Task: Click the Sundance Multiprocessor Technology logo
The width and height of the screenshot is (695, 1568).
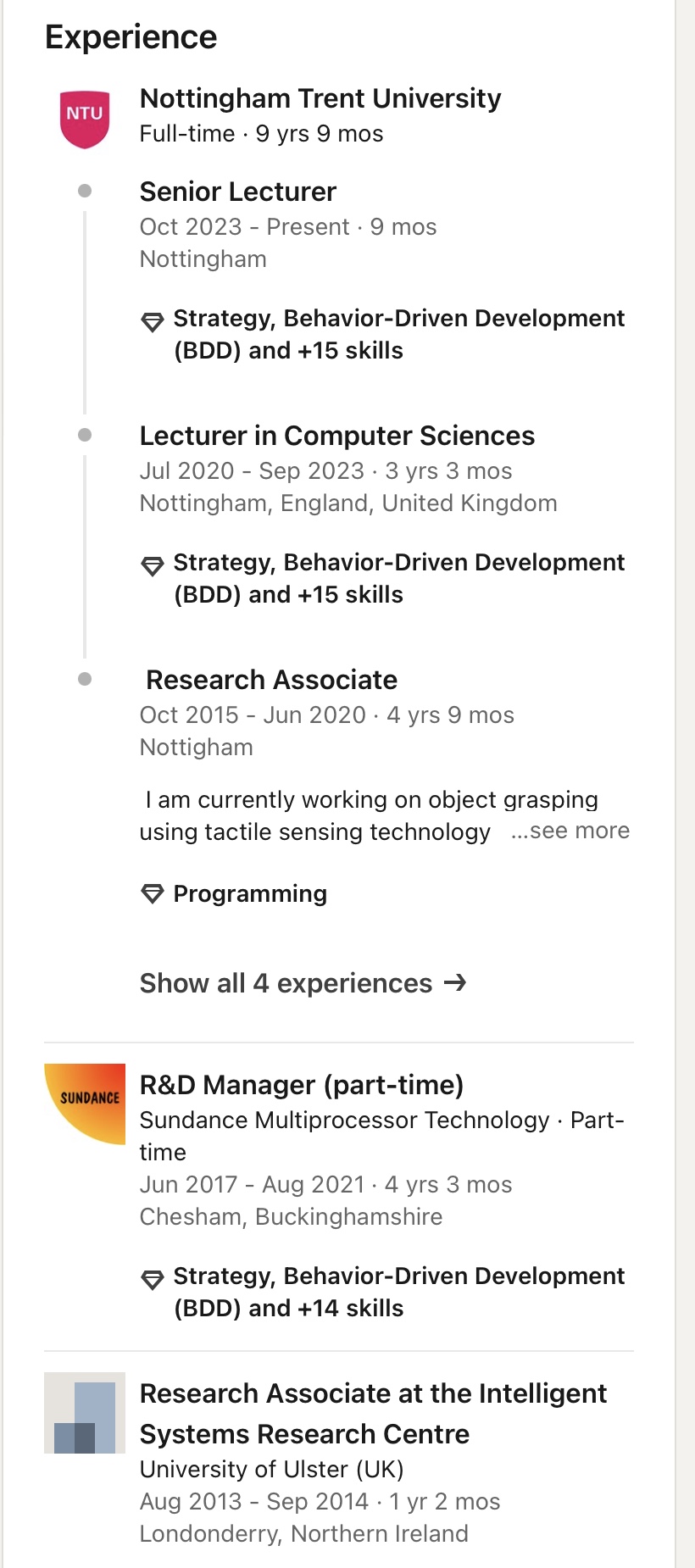Action: coord(85,1104)
